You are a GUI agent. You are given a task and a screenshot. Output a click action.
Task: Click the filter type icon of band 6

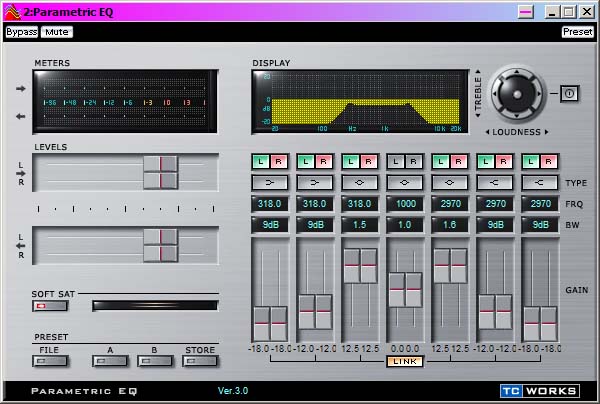(495, 183)
